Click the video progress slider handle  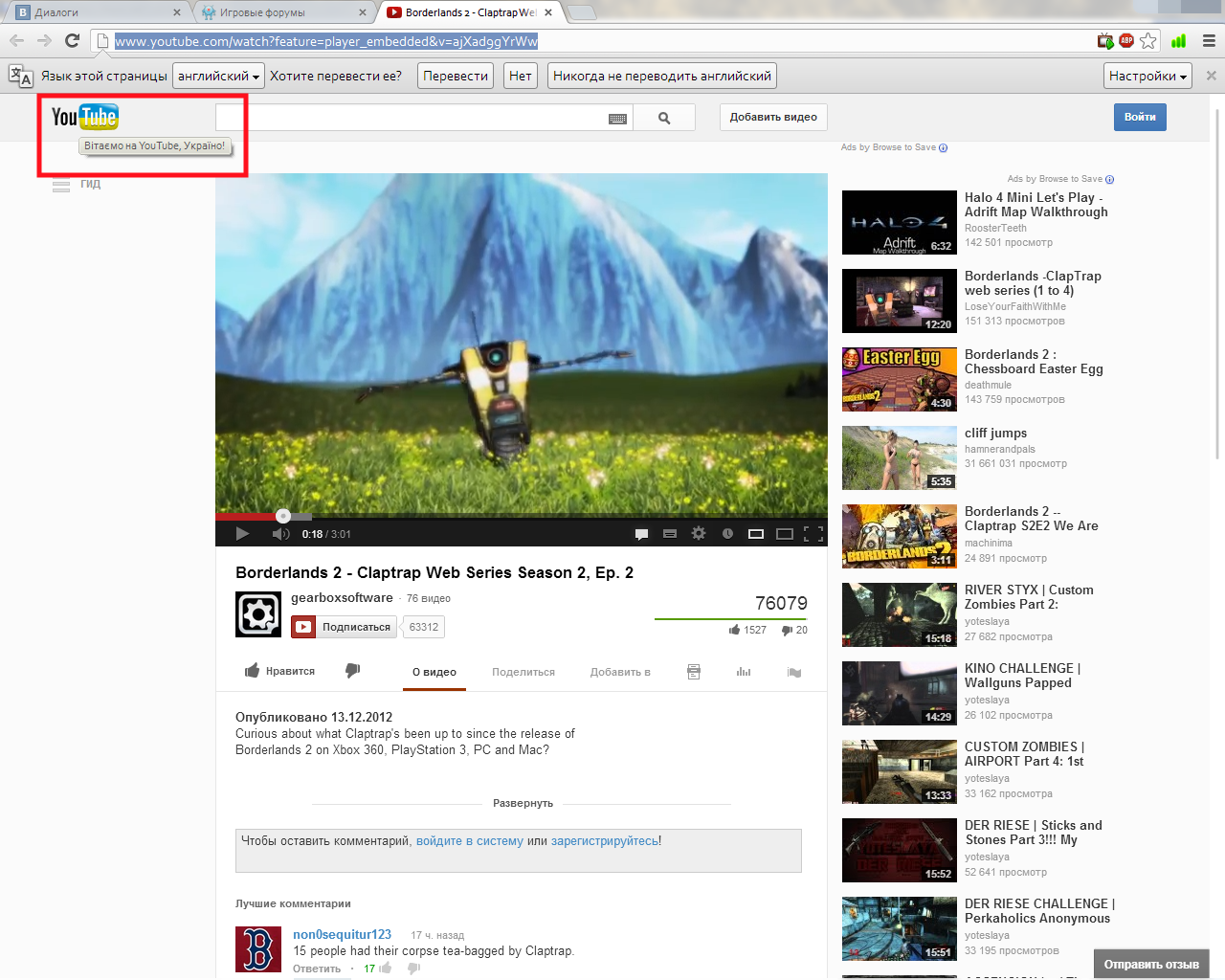283,516
